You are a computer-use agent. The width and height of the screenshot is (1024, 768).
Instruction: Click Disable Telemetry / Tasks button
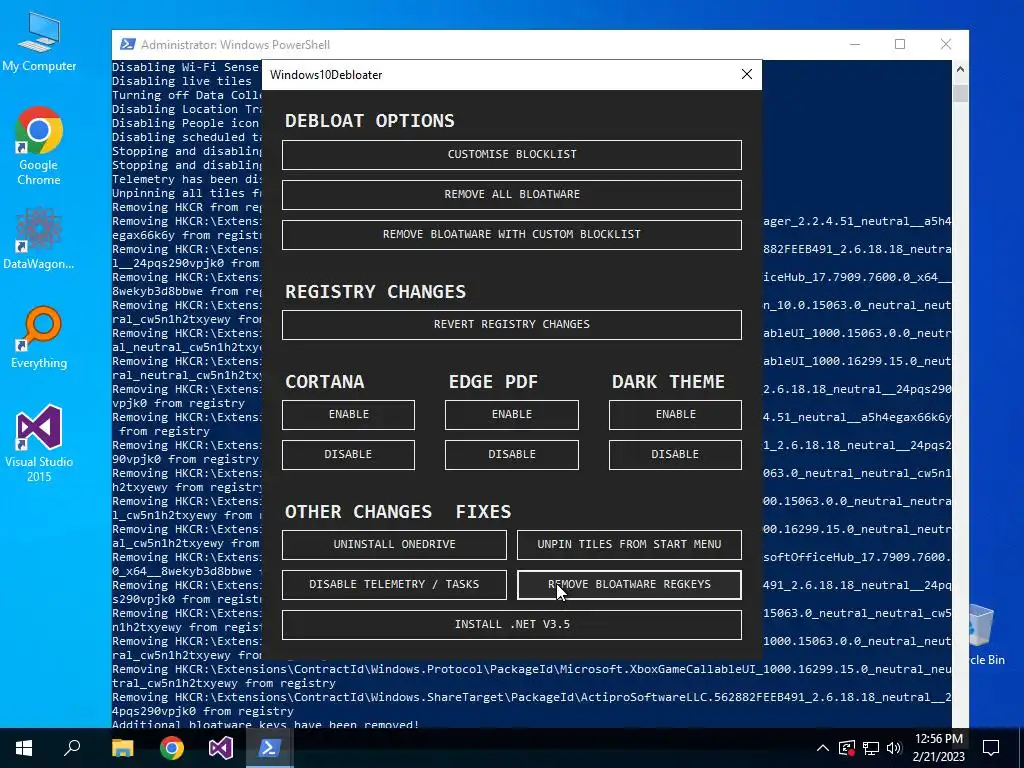click(394, 584)
